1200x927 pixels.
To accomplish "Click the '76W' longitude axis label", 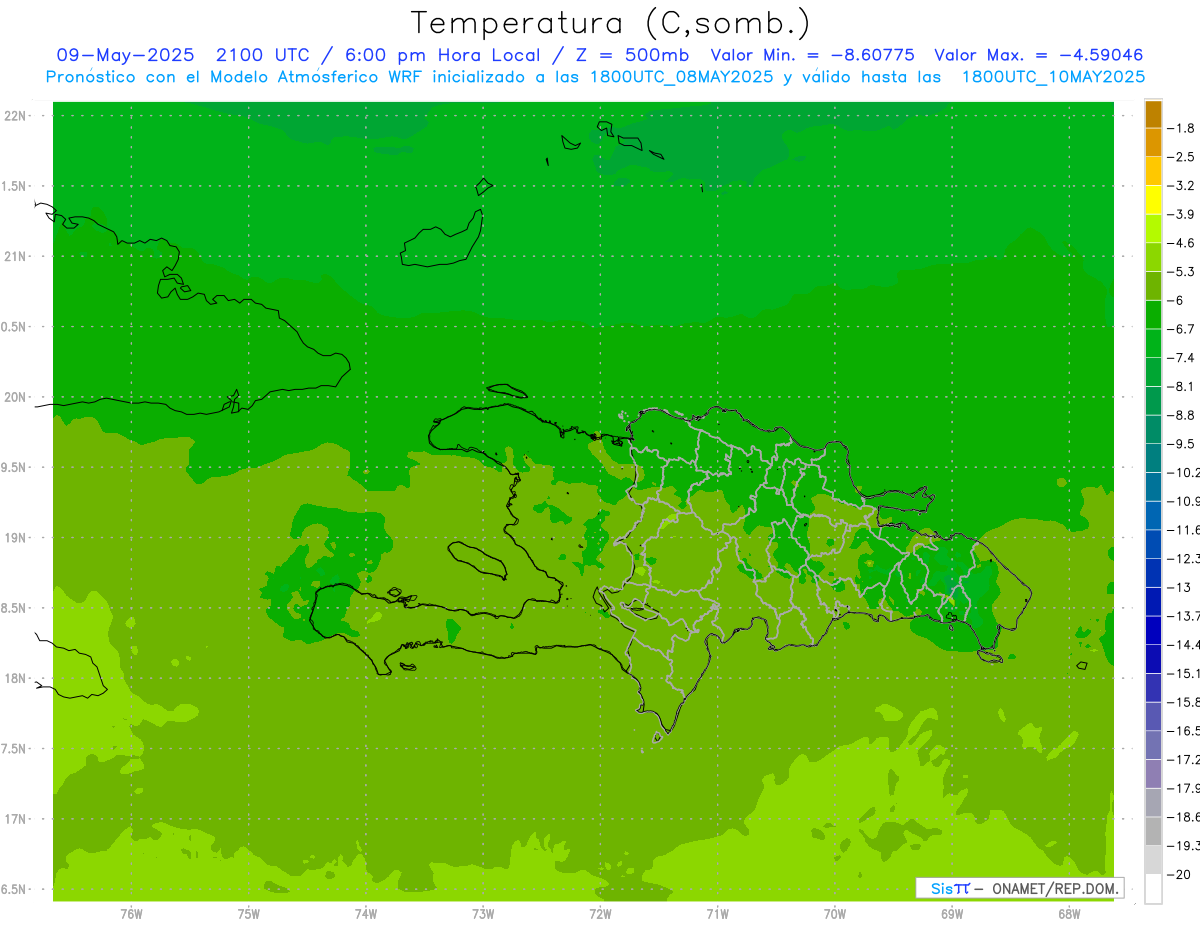I will [131, 913].
